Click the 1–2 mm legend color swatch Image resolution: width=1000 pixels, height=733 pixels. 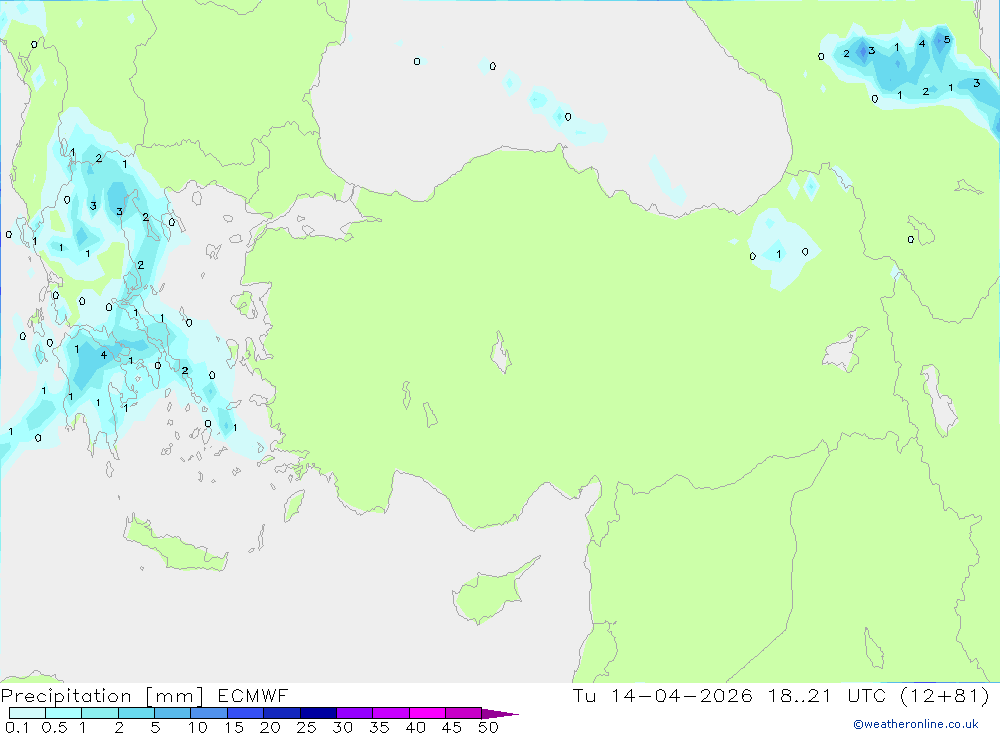coord(100,713)
